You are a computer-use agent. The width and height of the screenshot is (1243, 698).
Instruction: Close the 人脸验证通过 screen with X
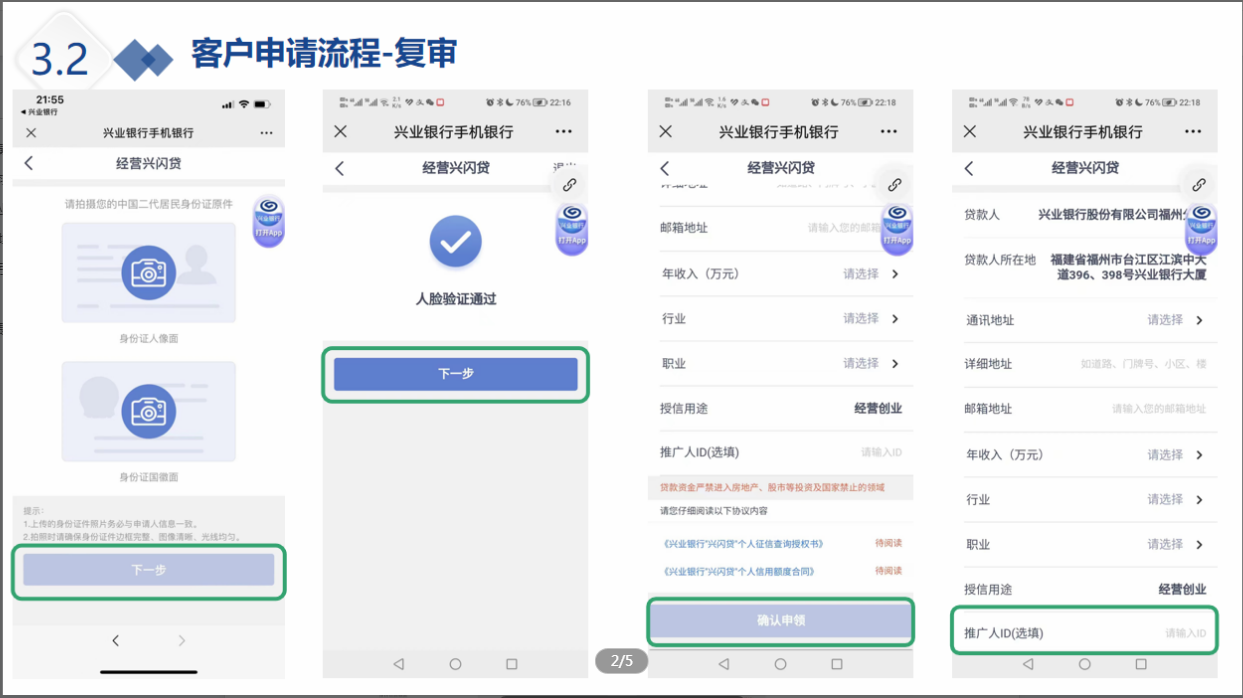click(340, 132)
